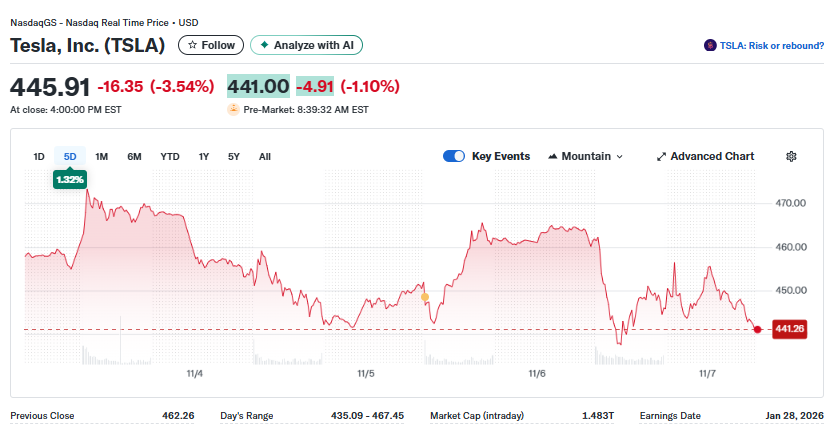
Task: Show the 1Y price history
Action: coord(204,156)
